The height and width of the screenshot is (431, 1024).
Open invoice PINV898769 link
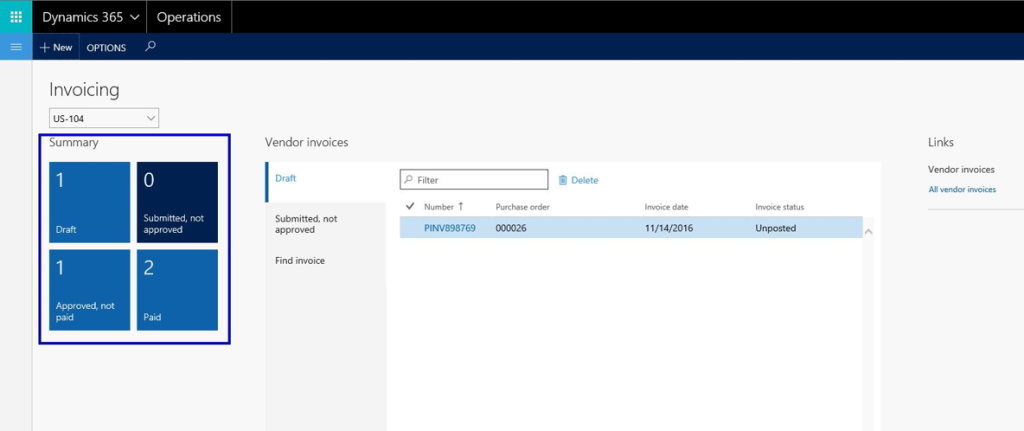coord(450,228)
